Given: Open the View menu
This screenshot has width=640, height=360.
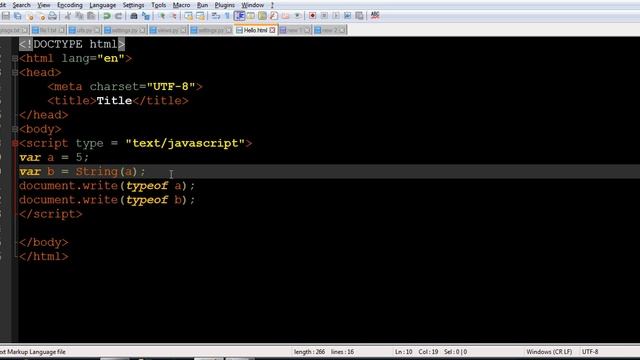Looking at the screenshot, I should tap(44, 5).
